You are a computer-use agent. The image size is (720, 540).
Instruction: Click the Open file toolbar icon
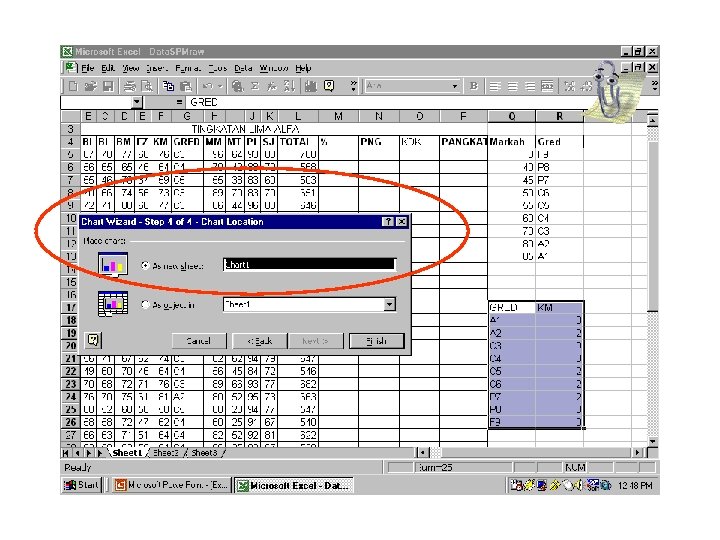90,86
